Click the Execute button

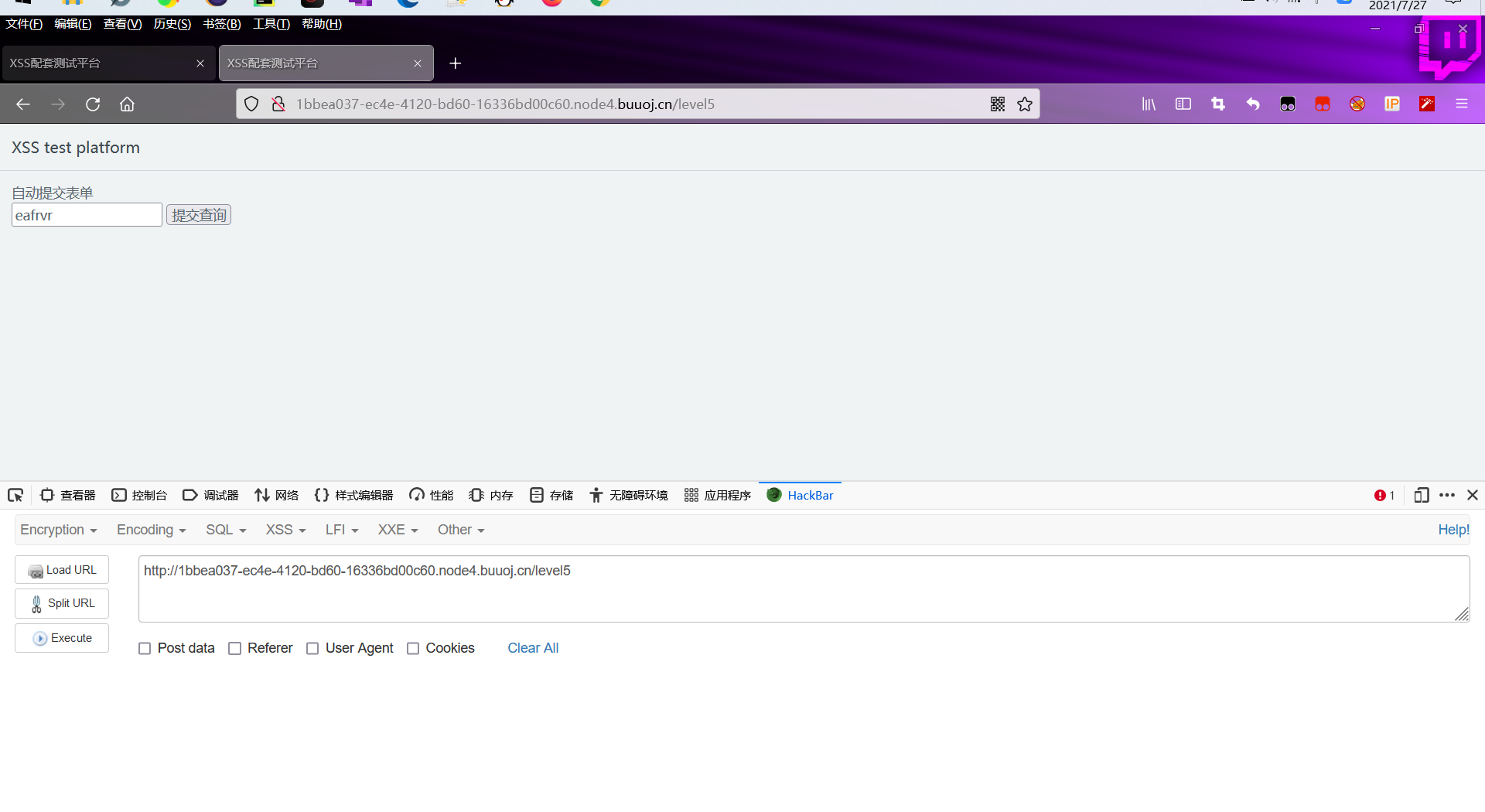[x=62, y=638]
